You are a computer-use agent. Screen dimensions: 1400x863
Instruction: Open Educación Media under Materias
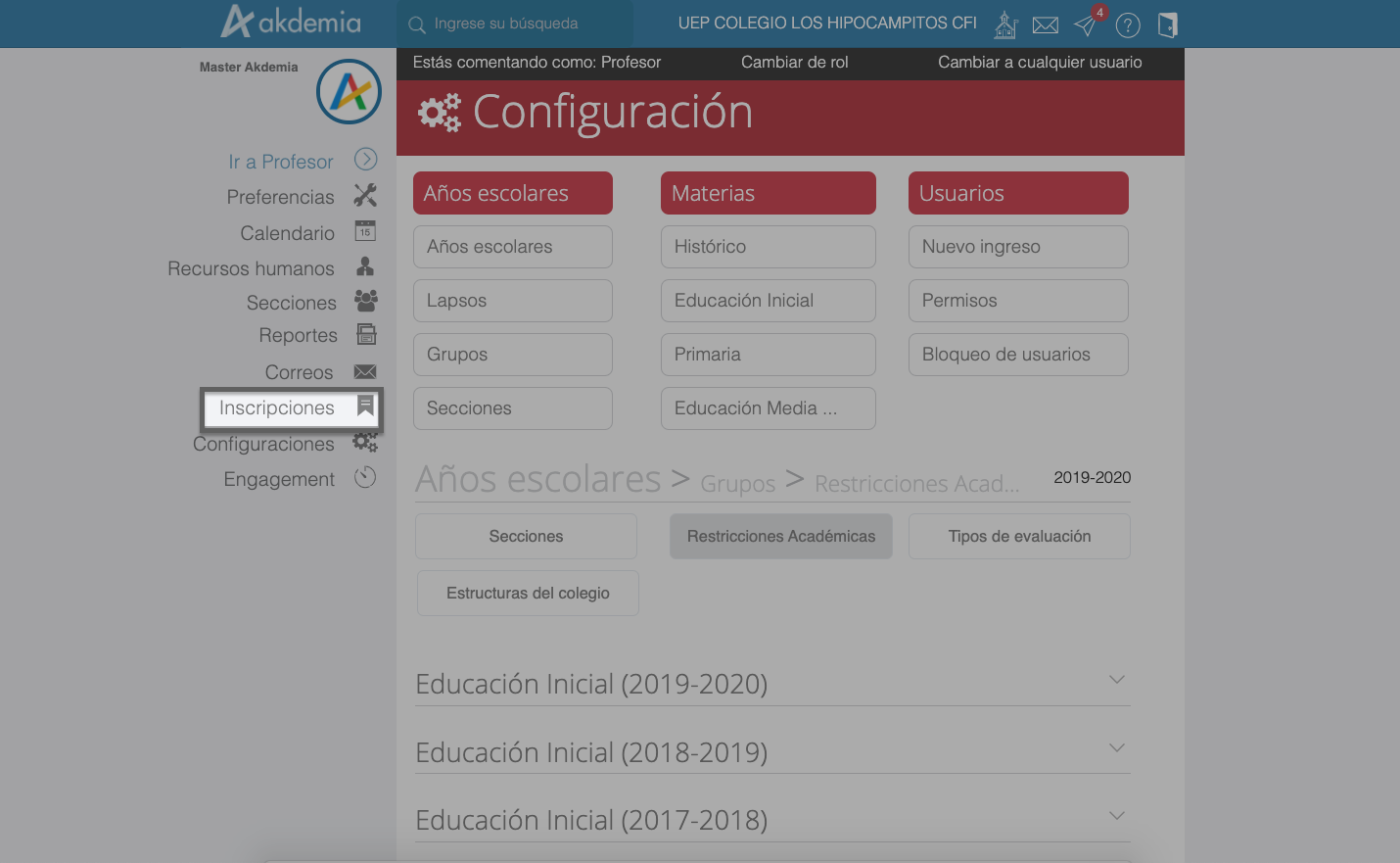769,408
